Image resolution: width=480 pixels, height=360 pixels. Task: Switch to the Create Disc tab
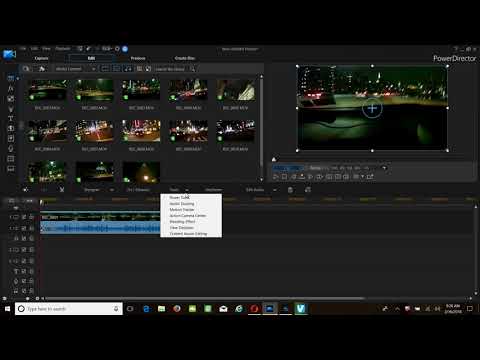point(185,58)
